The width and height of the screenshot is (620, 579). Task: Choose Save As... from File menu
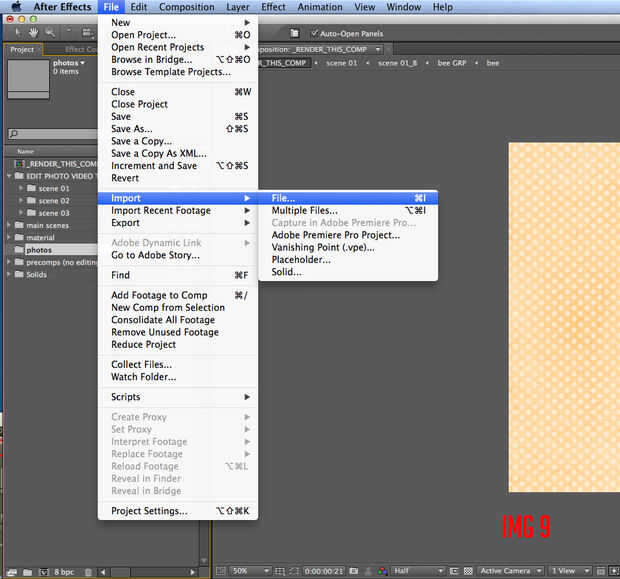[178, 129]
